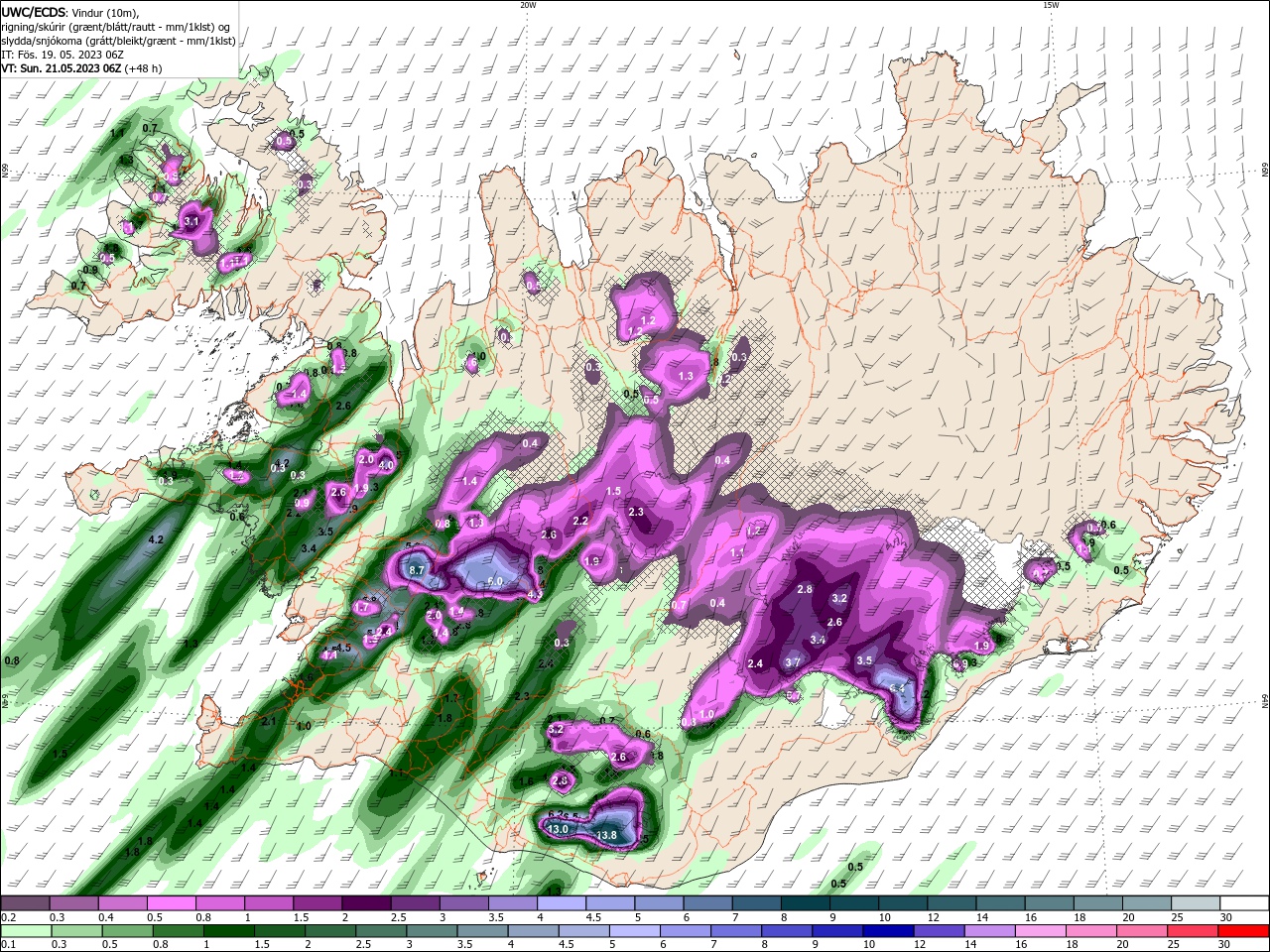1270x952 pixels.
Task: Click the '13.0' precipitation value on the map
Action: (558, 829)
